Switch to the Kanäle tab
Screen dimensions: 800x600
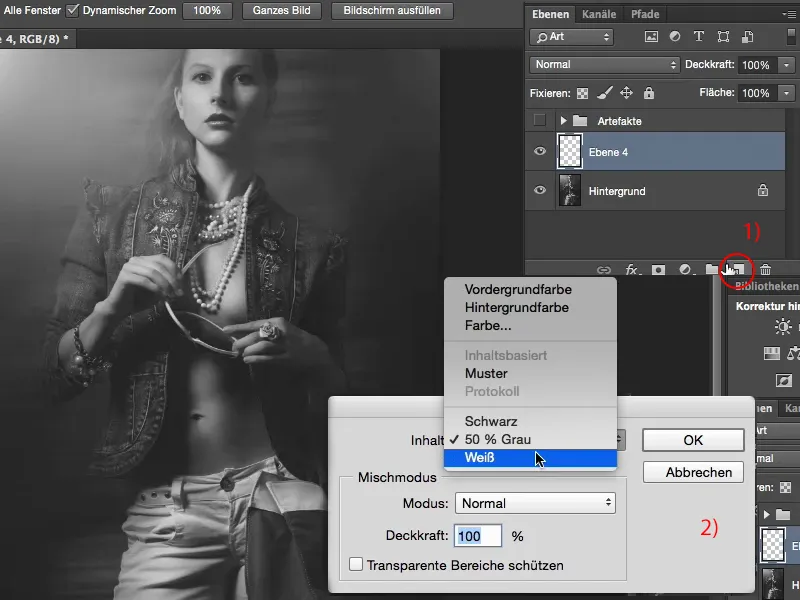click(599, 14)
